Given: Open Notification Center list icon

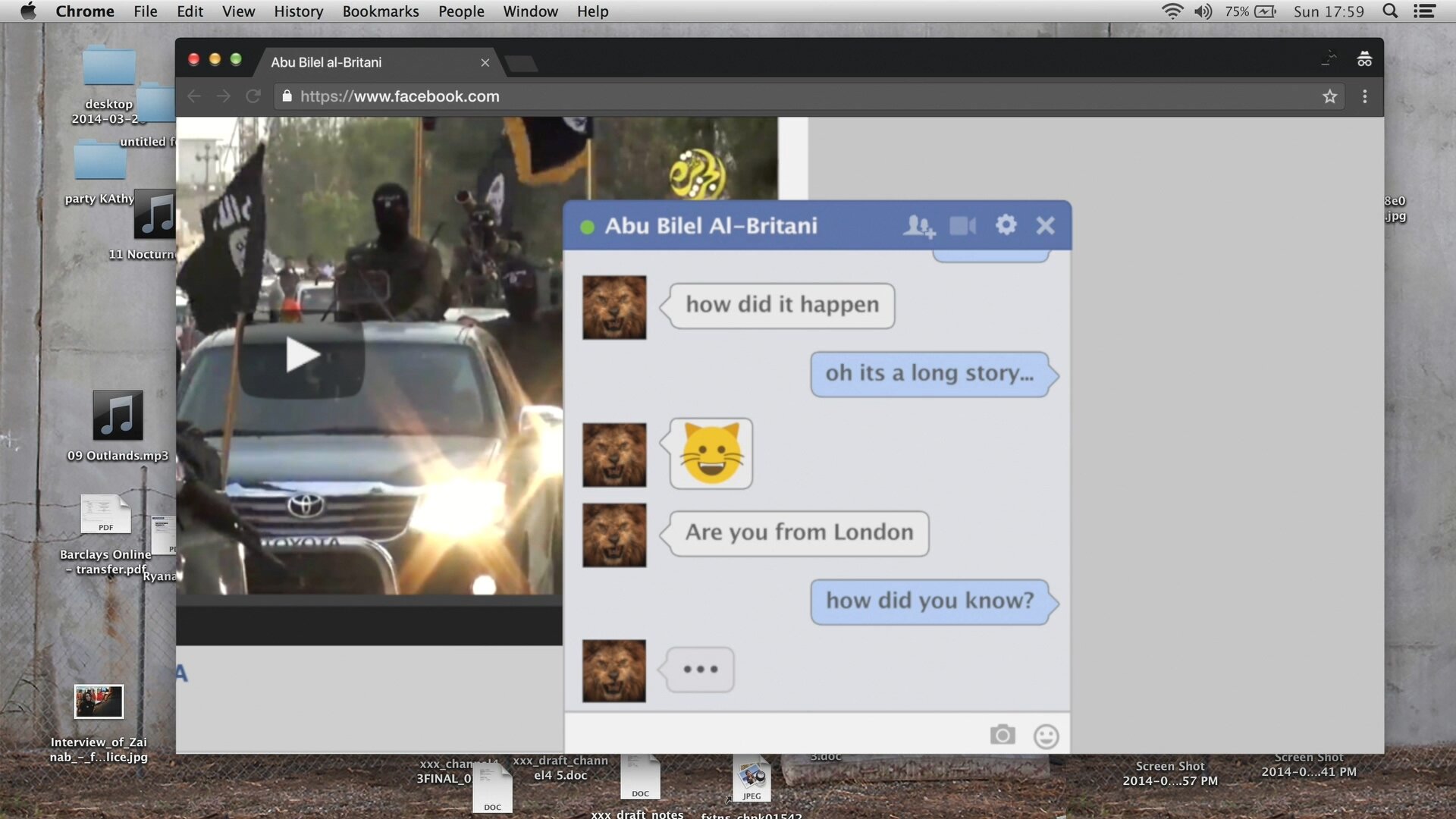Looking at the screenshot, I should click(1424, 11).
